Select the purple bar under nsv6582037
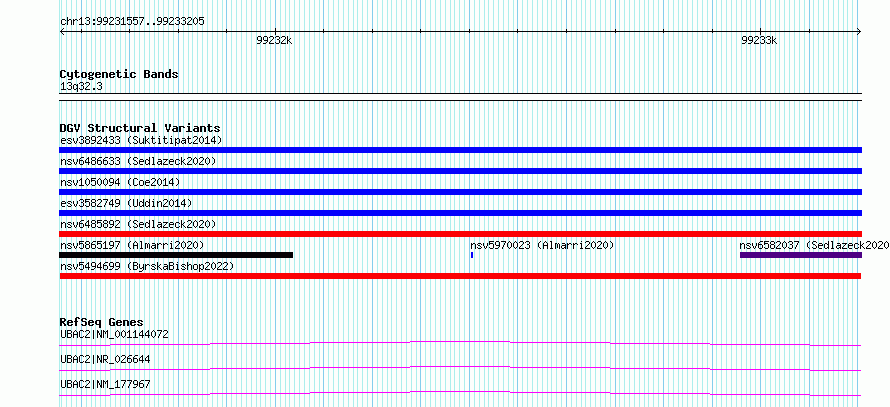890x407 pixels. coord(801,255)
